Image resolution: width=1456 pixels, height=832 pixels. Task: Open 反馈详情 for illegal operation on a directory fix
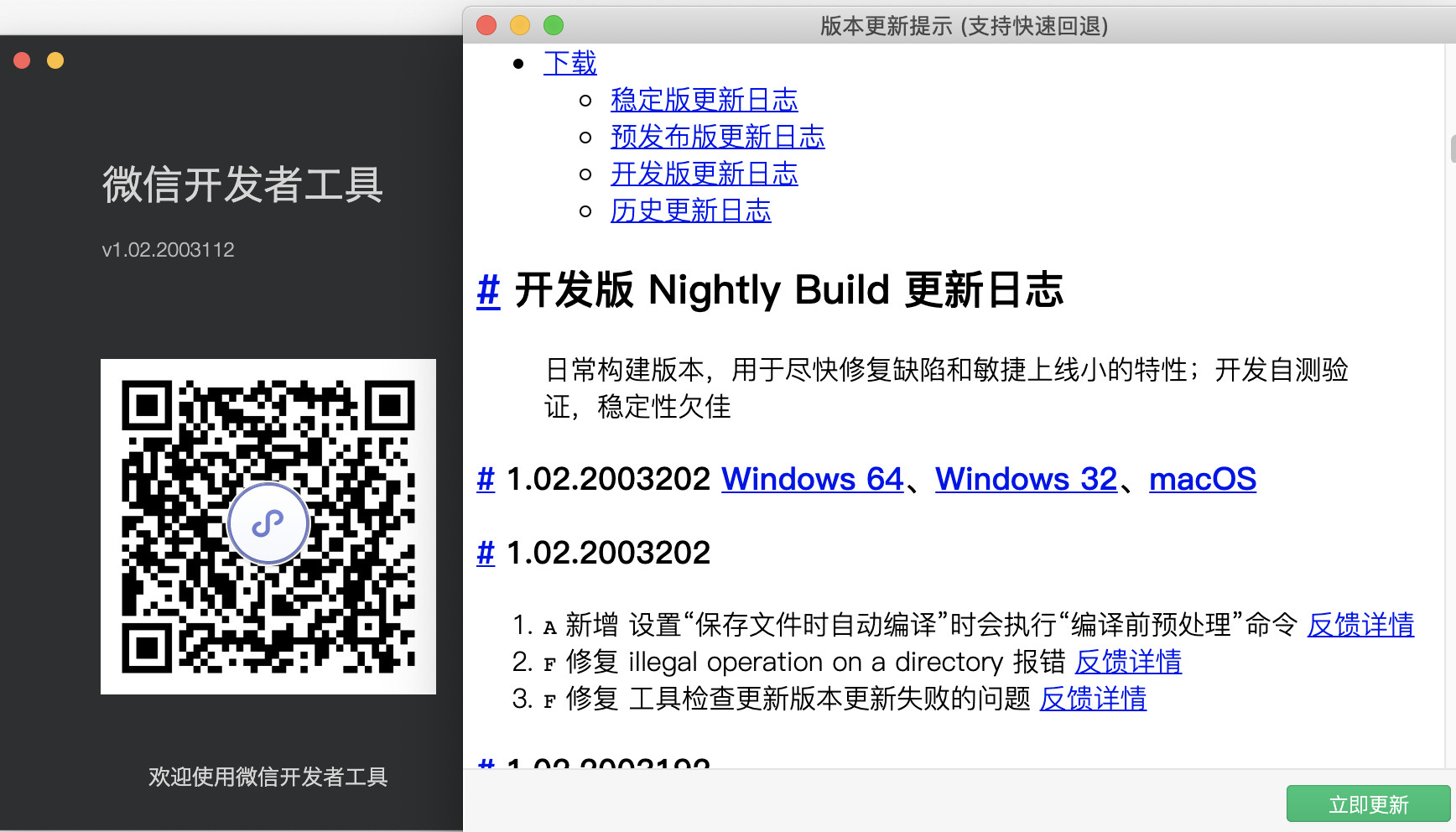click(x=1128, y=662)
